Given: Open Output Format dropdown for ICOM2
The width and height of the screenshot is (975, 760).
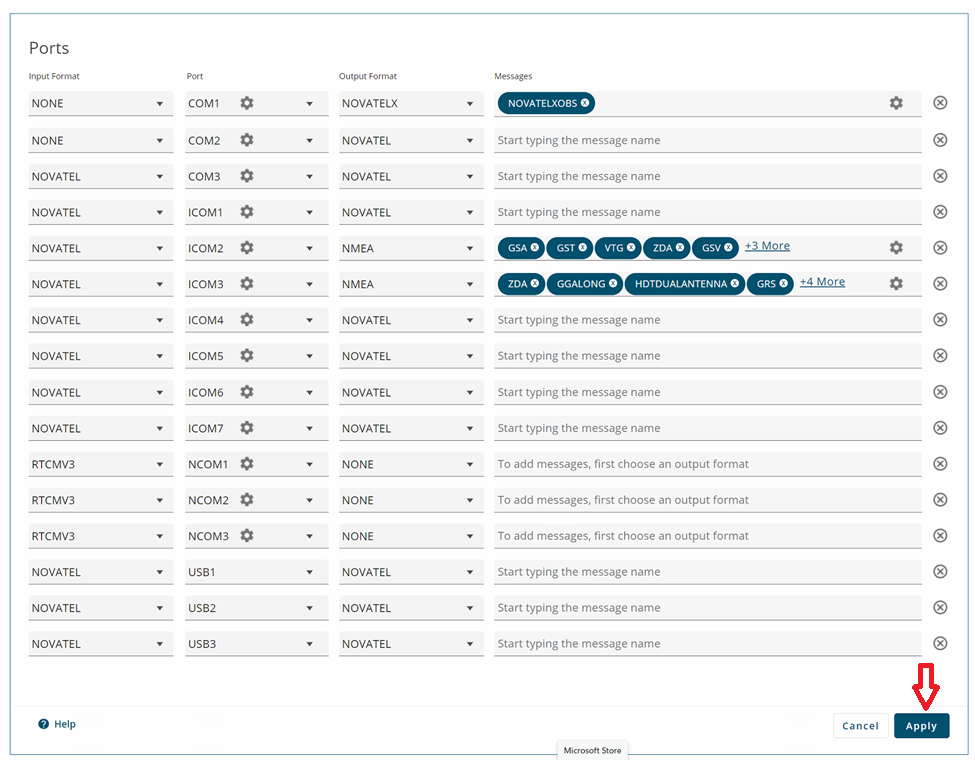Looking at the screenshot, I should click(x=411, y=248).
